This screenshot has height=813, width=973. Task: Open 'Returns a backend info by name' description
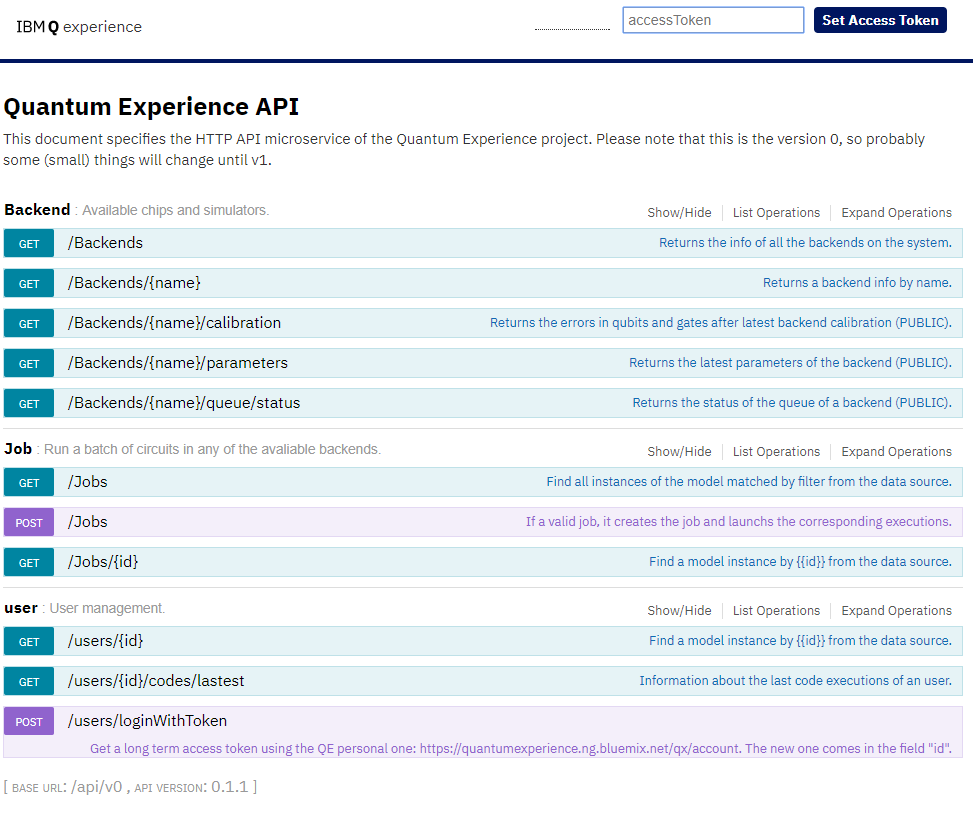pyautogui.click(x=857, y=282)
